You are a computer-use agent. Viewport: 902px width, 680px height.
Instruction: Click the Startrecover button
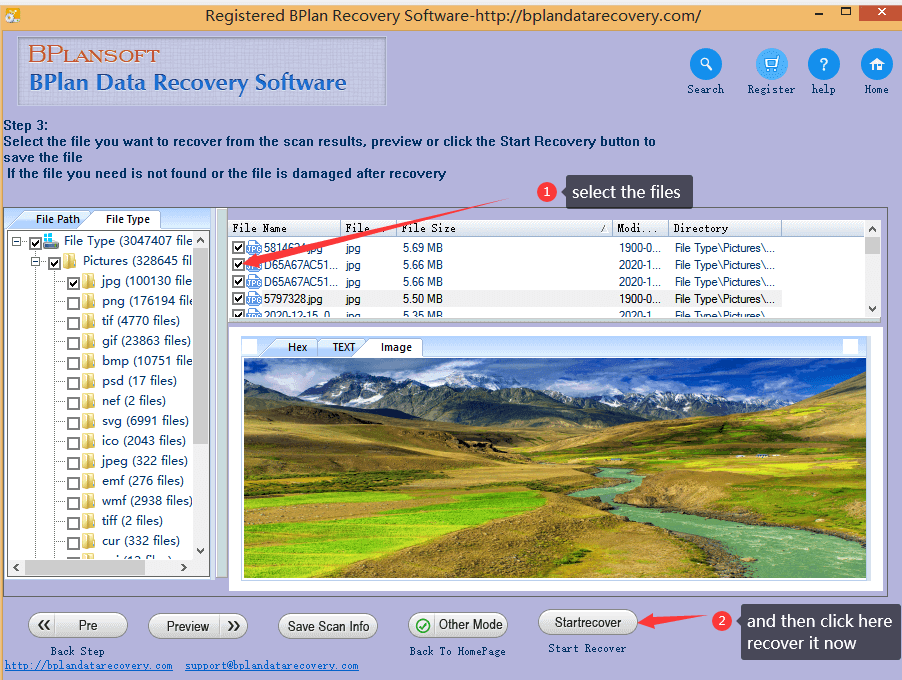(588, 622)
